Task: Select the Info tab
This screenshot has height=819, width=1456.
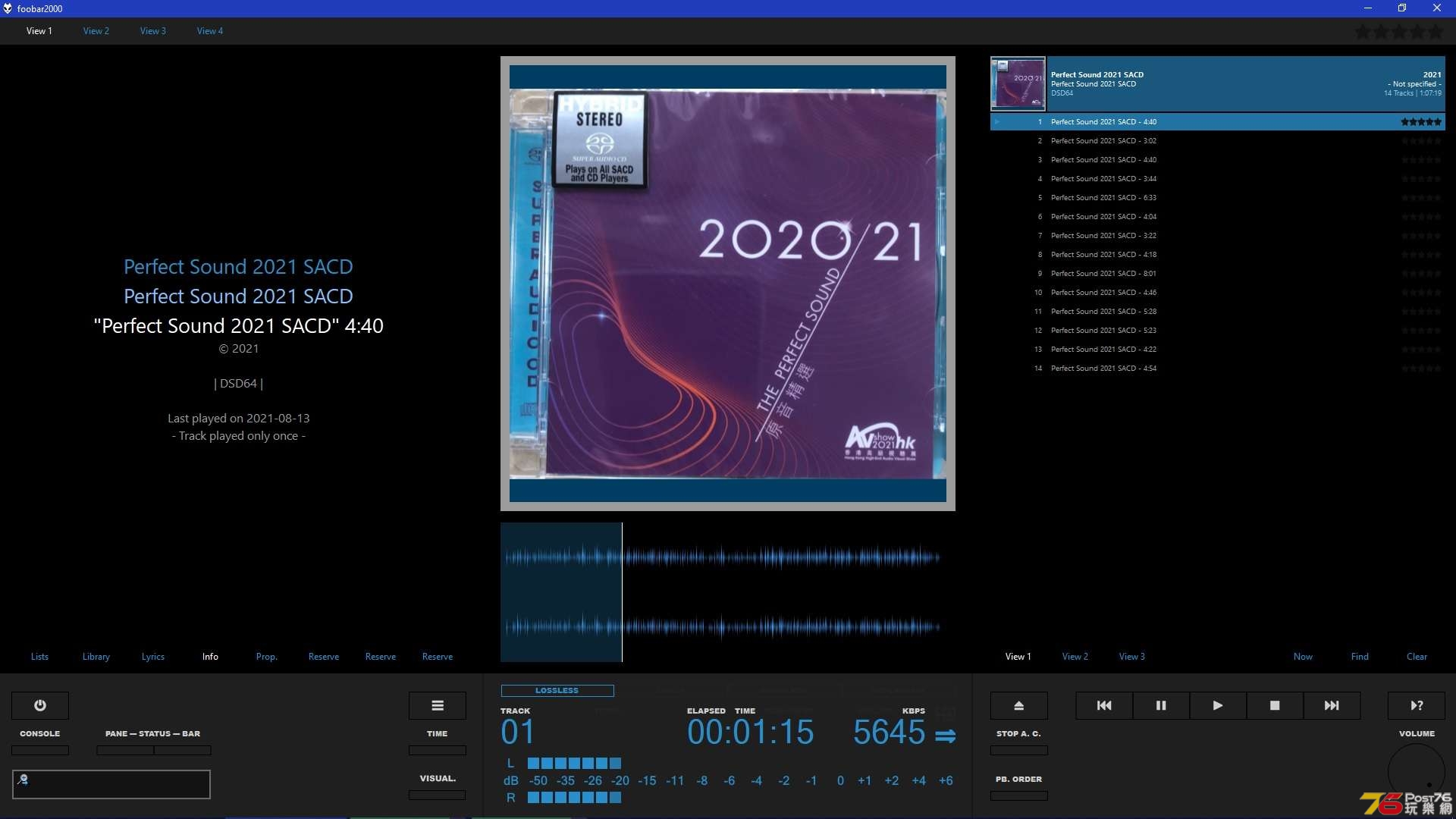Action: 210,657
